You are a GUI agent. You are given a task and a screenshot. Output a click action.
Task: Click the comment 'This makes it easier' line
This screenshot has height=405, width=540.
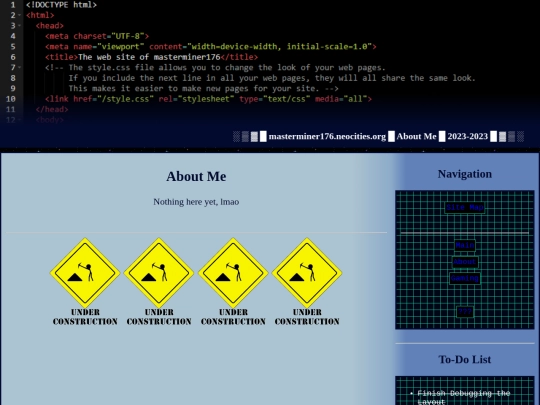pyautogui.click(x=204, y=89)
